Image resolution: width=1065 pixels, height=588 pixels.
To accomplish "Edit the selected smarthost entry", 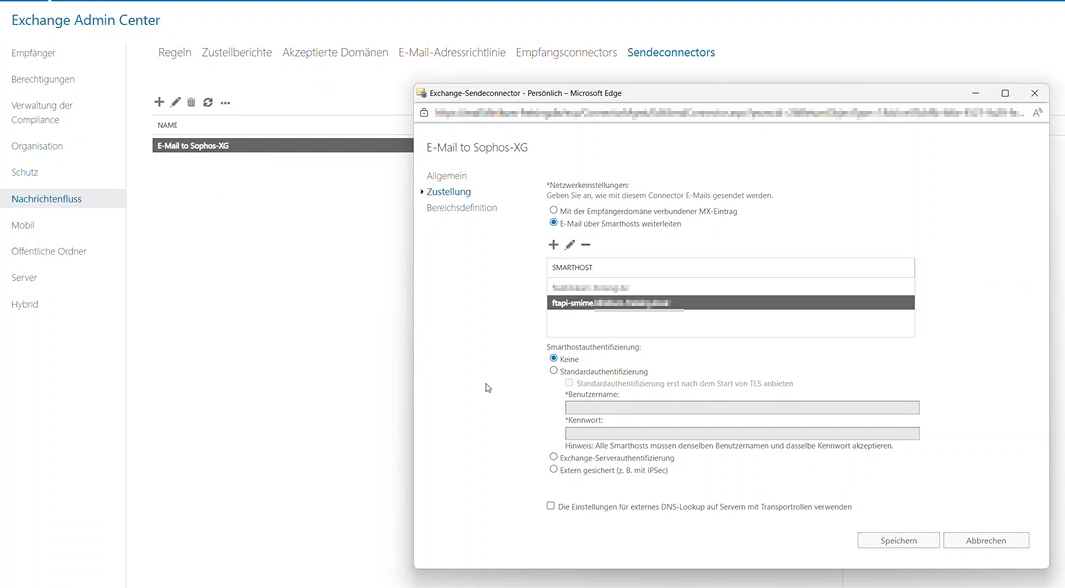I will tap(570, 244).
